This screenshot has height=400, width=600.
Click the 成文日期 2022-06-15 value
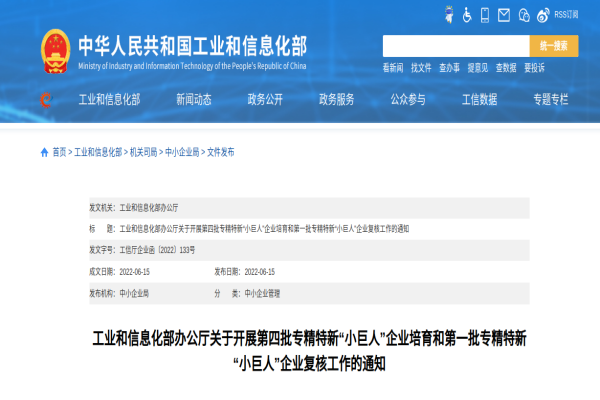[x=135, y=272]
